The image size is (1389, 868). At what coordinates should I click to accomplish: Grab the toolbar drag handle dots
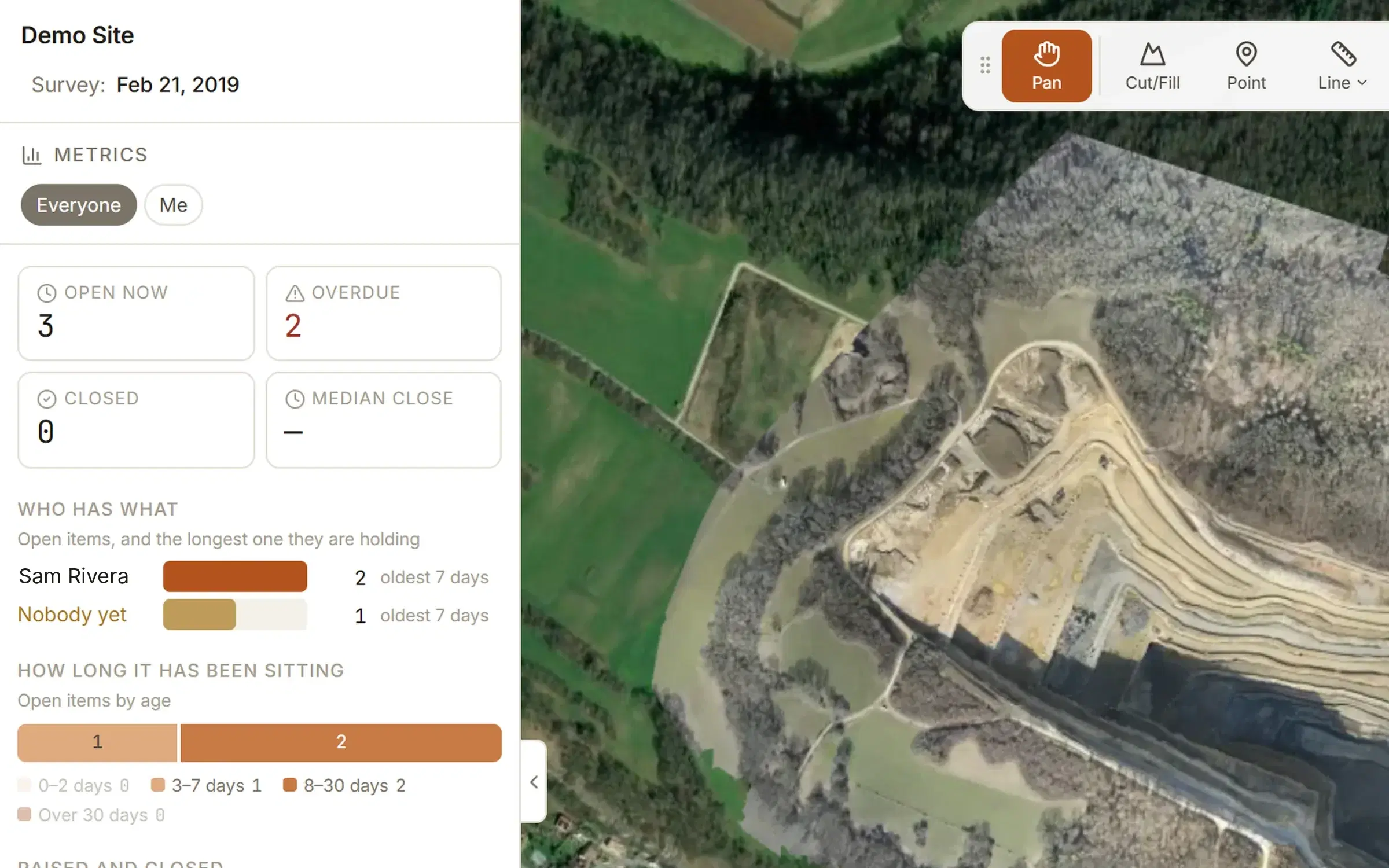[985, 65]
